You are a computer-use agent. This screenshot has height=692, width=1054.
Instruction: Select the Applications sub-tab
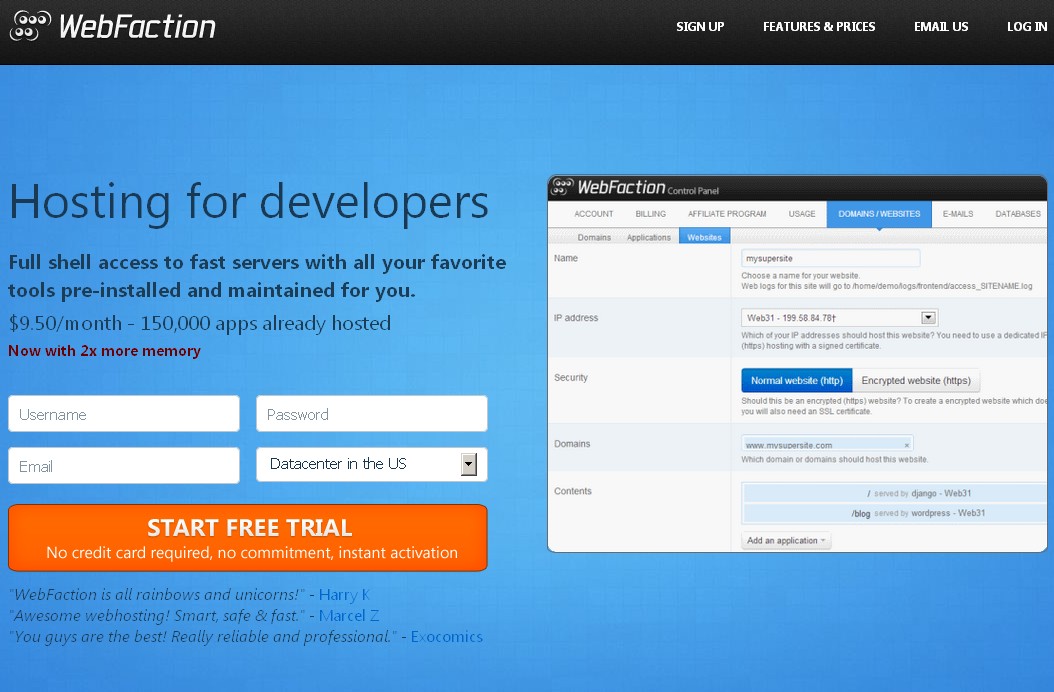[x=649, y=237]
